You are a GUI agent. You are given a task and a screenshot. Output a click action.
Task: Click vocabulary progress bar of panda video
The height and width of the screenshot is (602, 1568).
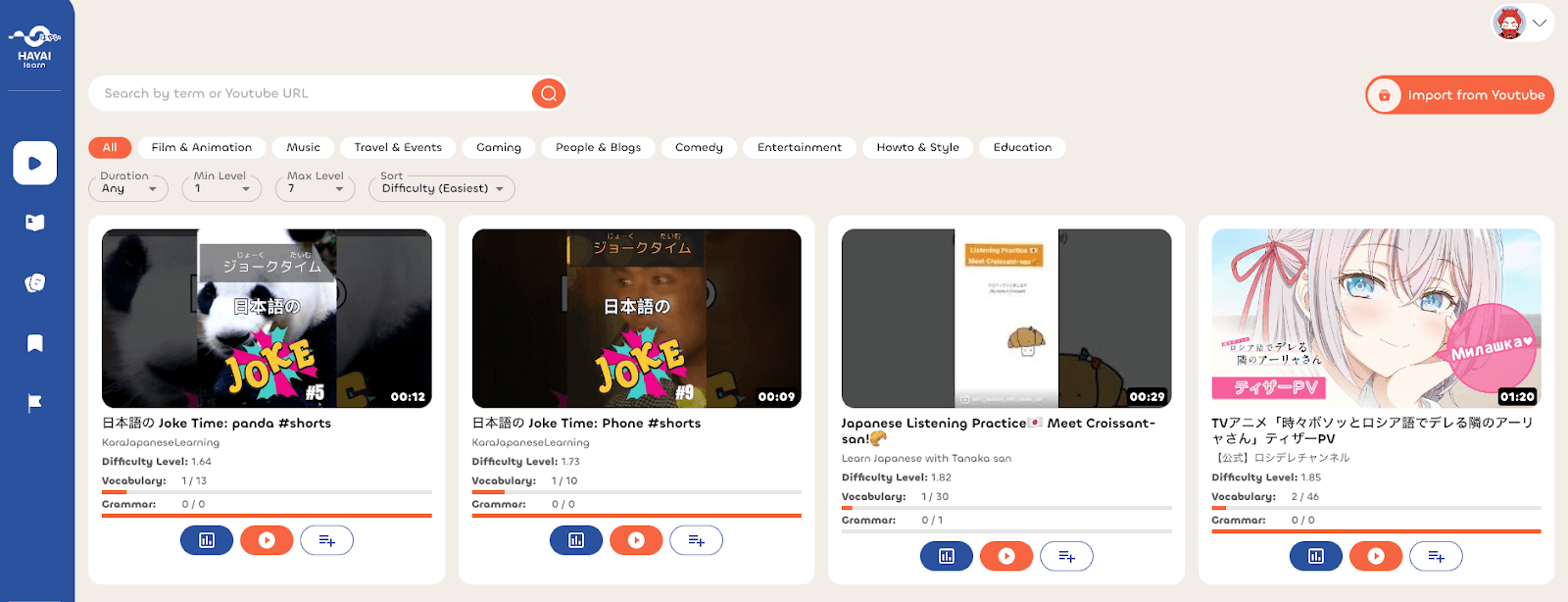(x=267, y=492)
